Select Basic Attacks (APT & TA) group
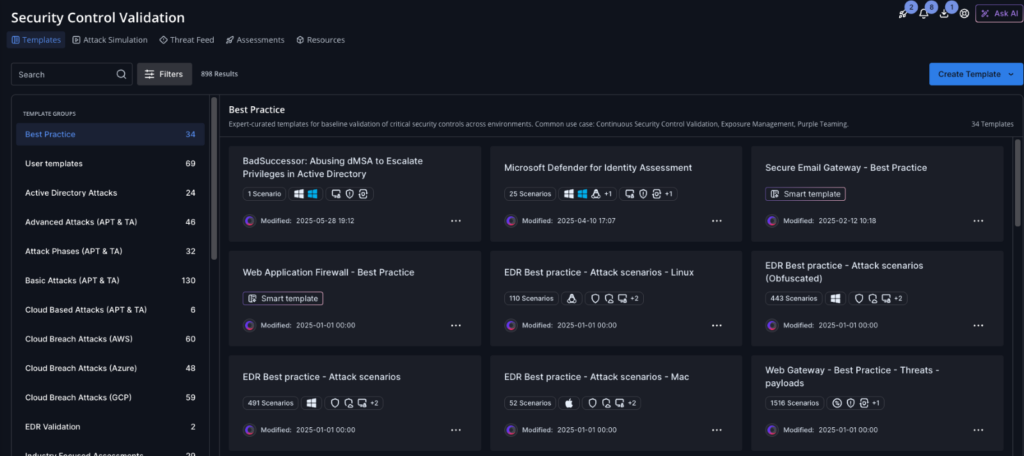 pos(110,280)
